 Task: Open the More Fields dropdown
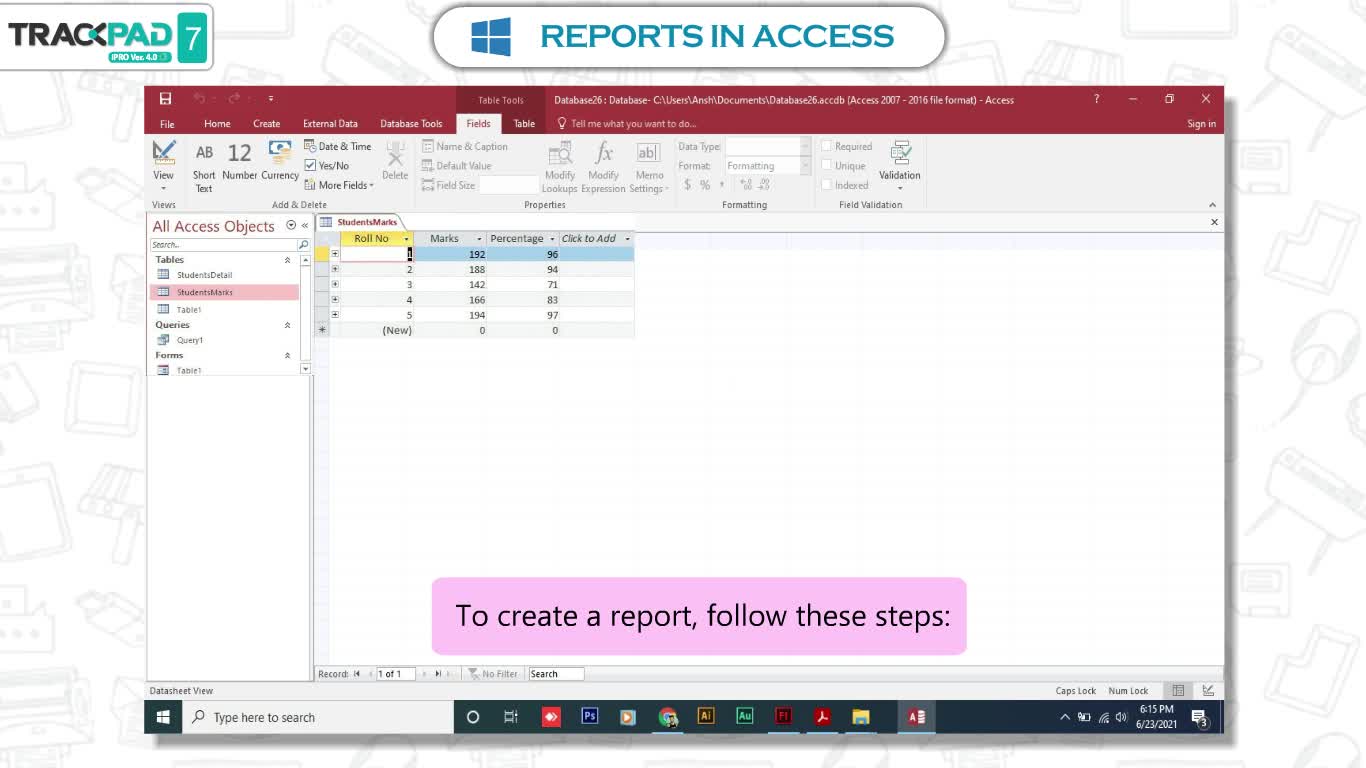(x=339, y=185)
